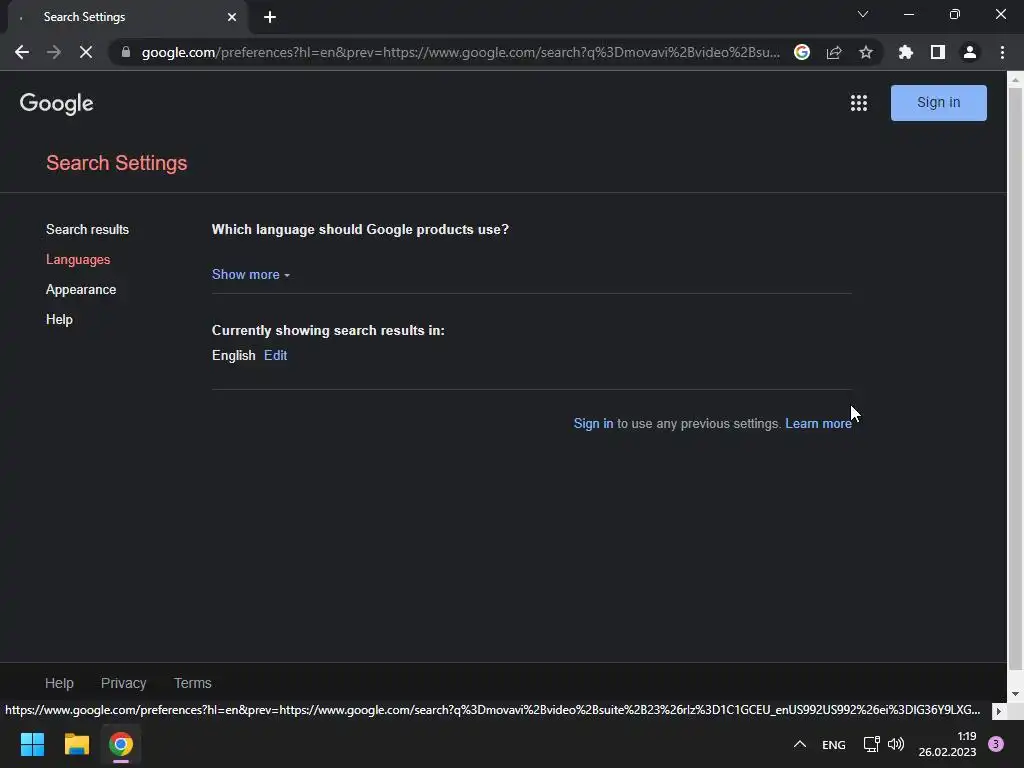Image resolution: width=1024 pixels, height=768 pixels.
Task: Open the footer Help link
Action: point(59,683)
